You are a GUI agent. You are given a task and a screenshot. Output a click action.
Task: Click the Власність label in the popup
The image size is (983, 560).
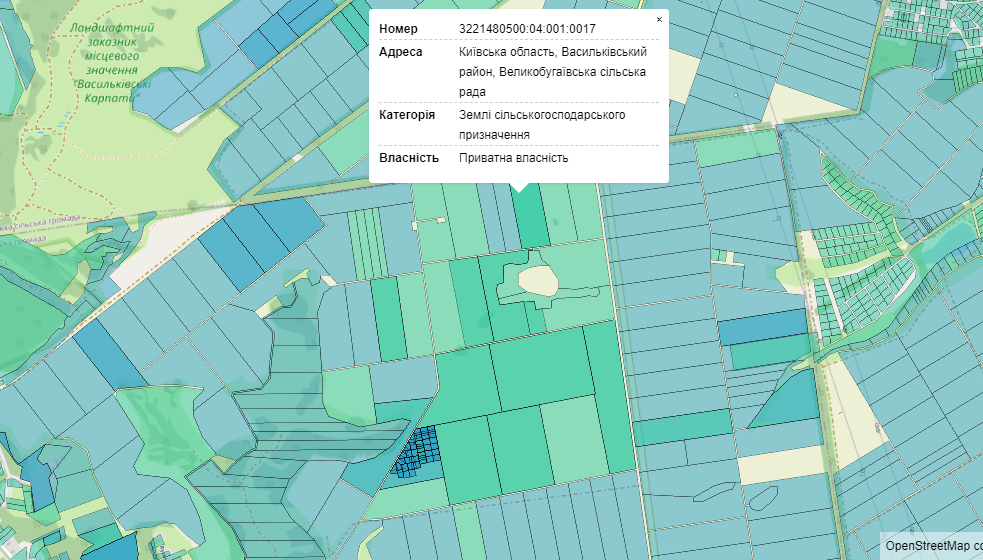pyautogui.click(x=408, y=158)
